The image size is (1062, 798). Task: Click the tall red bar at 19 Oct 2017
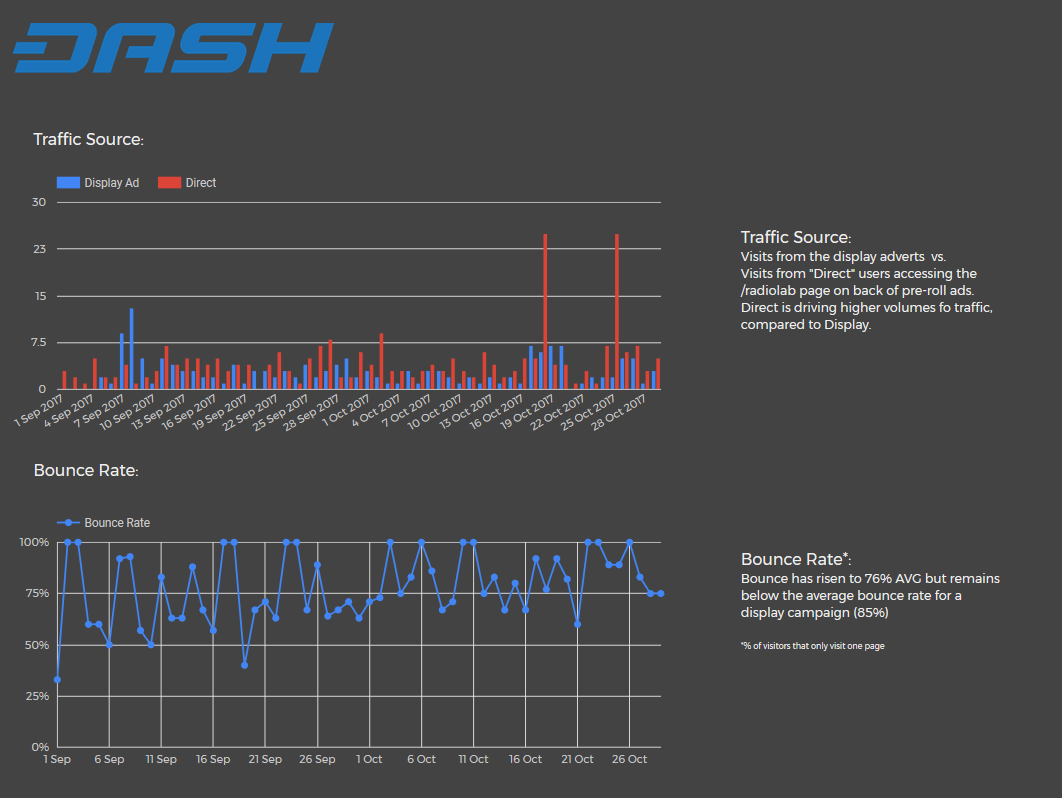[x=545, y=312]
